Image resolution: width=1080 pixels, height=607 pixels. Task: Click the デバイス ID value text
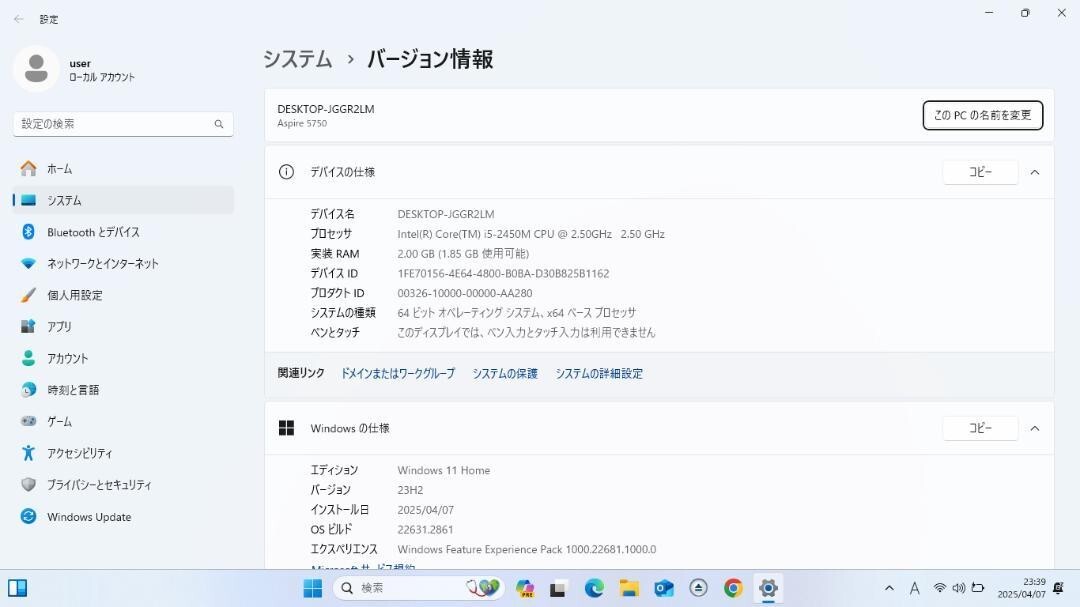[503, 274]
